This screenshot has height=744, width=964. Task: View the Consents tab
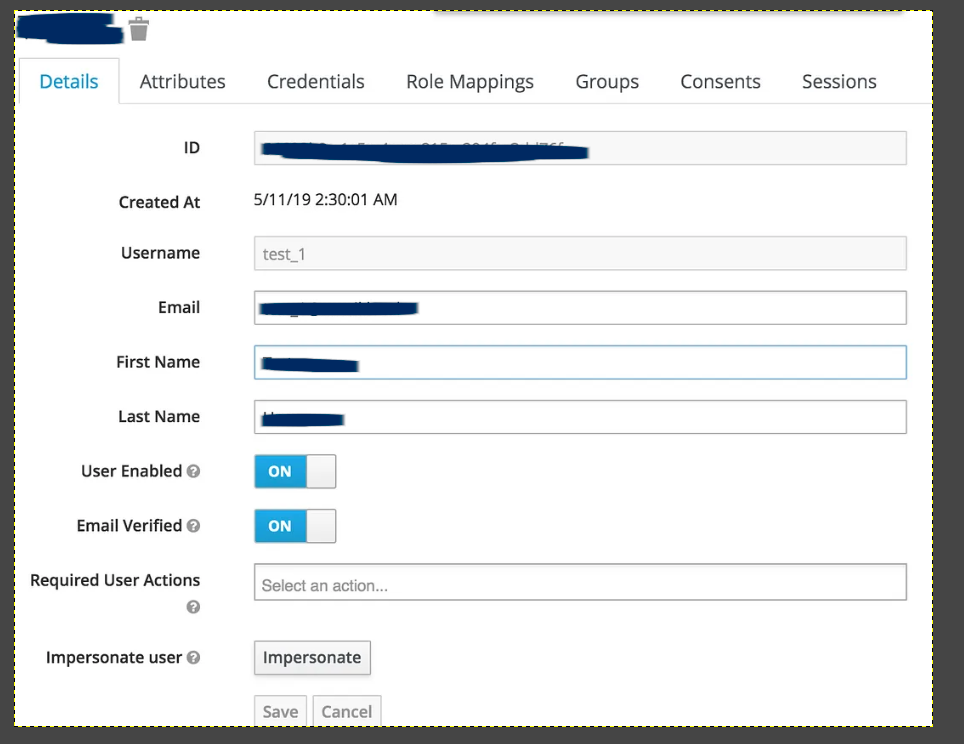720,82
